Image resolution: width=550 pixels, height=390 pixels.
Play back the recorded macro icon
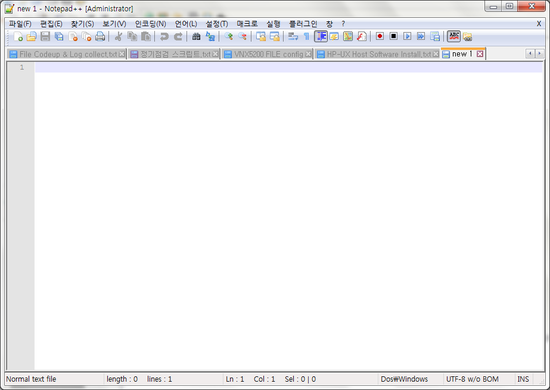pos(407,36)
